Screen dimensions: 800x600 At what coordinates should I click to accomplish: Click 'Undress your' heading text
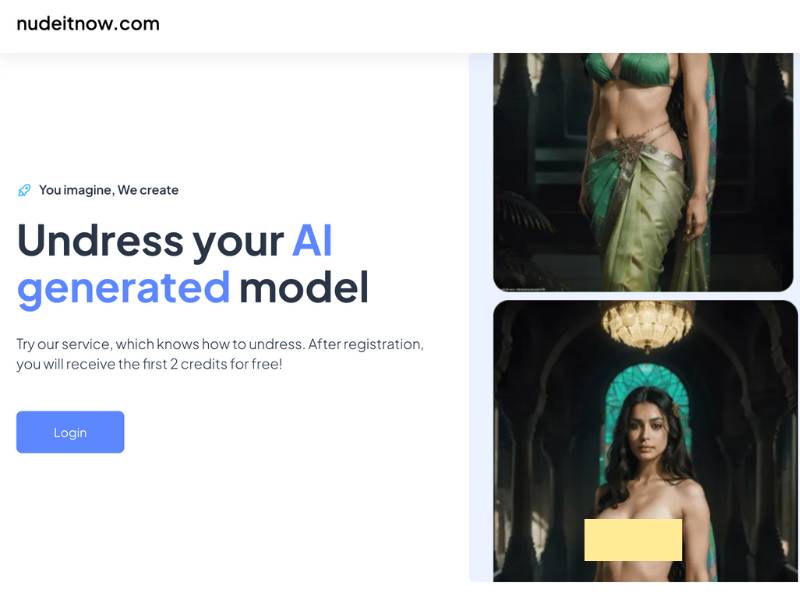coord(151,241)
